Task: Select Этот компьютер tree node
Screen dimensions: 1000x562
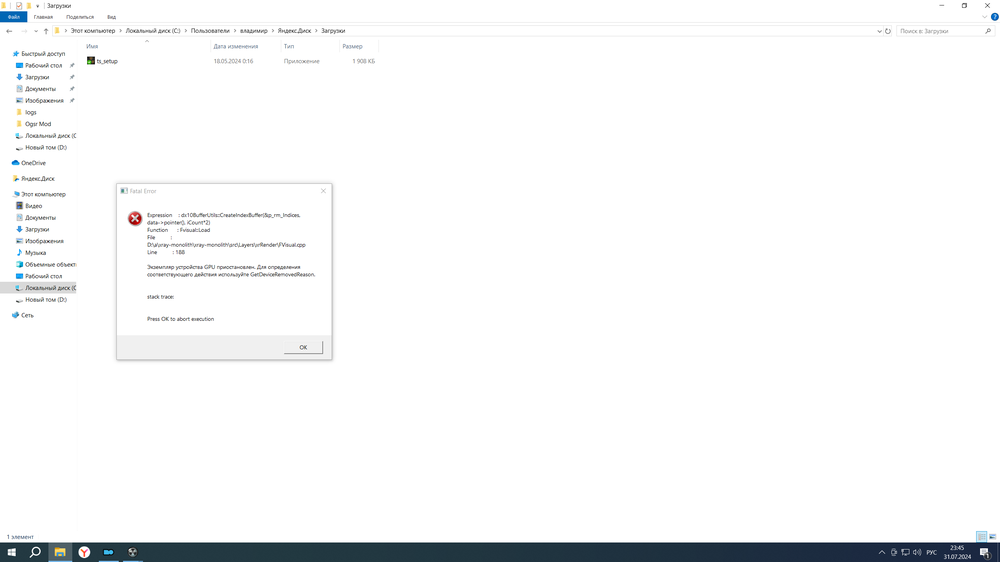Action: click(x=43, y=194)
